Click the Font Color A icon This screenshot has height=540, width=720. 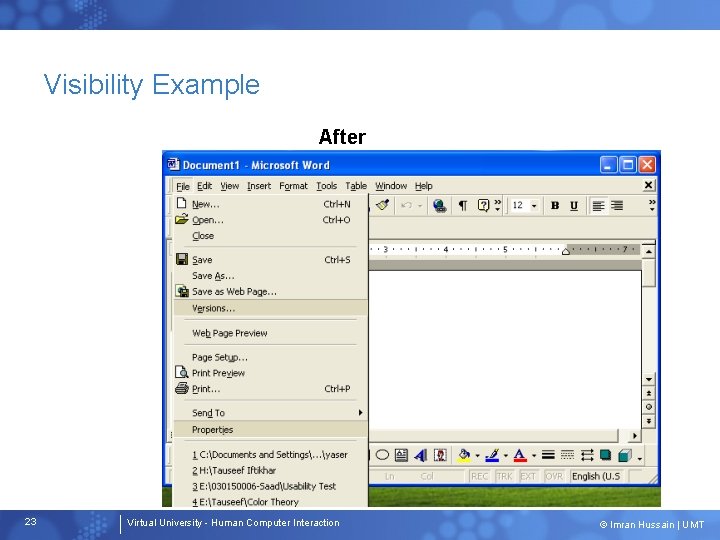[x=520, y=455]
